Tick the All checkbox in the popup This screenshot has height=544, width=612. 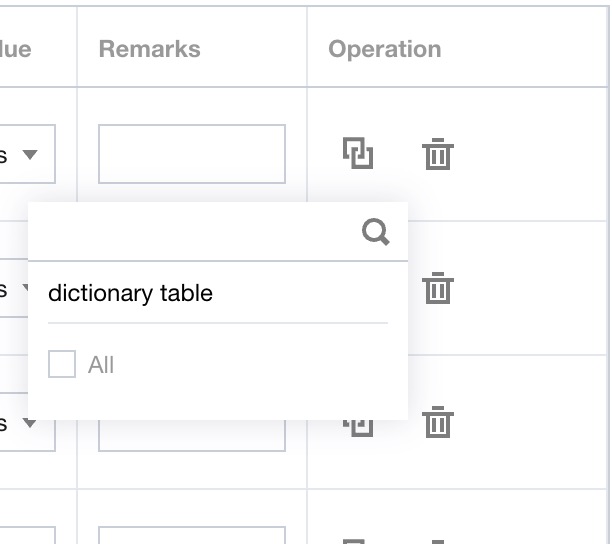(62, 365)
